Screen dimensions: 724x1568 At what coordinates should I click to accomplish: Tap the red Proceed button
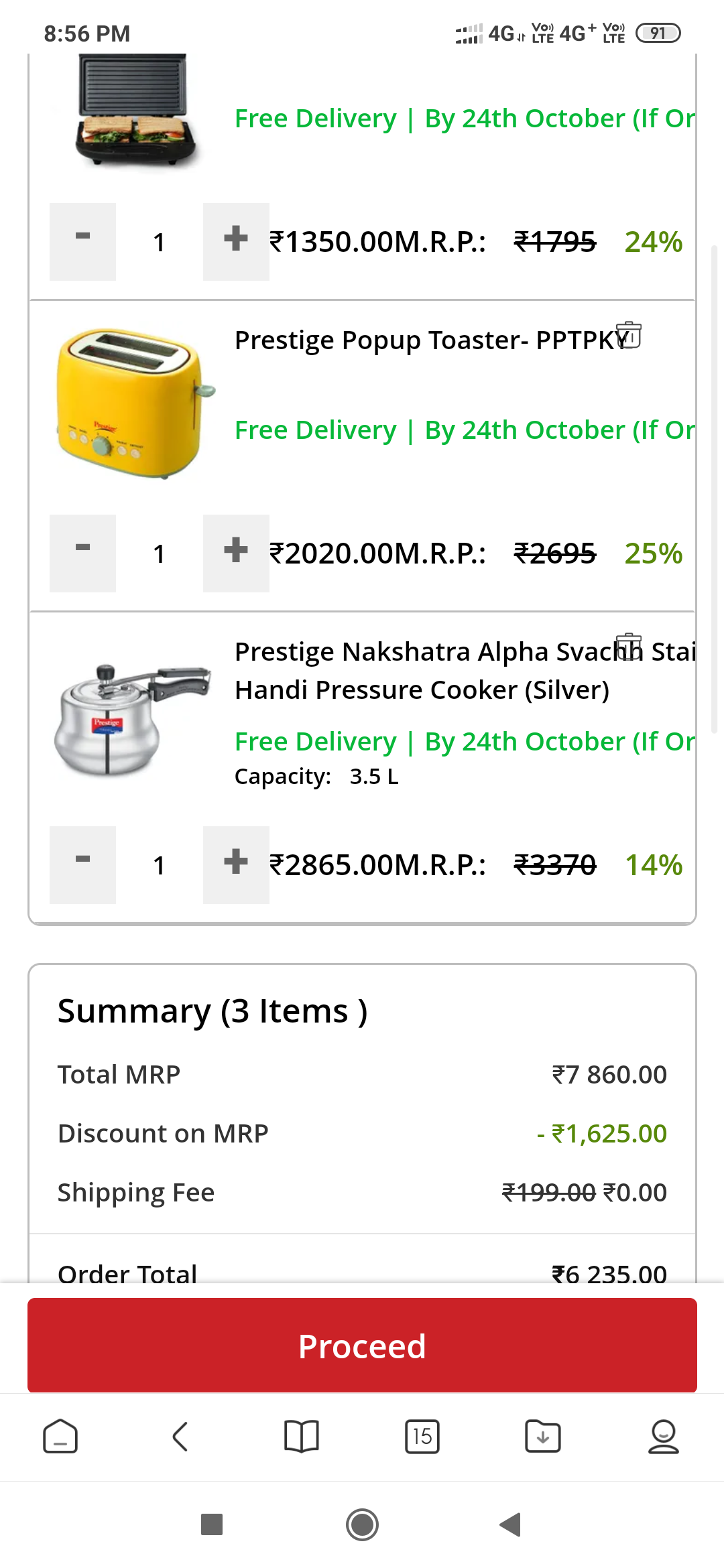[362, 1346]
